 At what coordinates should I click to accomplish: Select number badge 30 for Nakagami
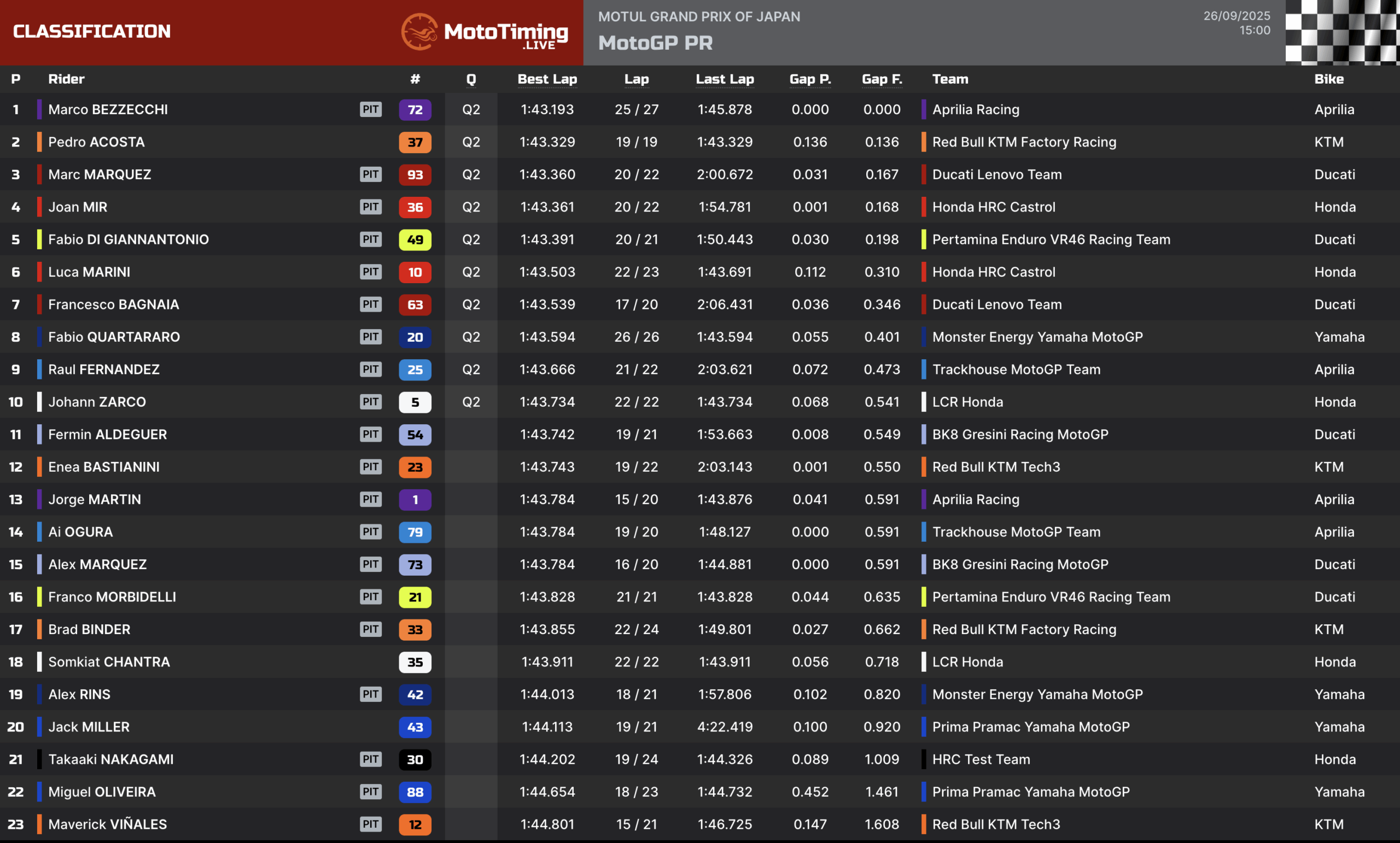[415, 759]
